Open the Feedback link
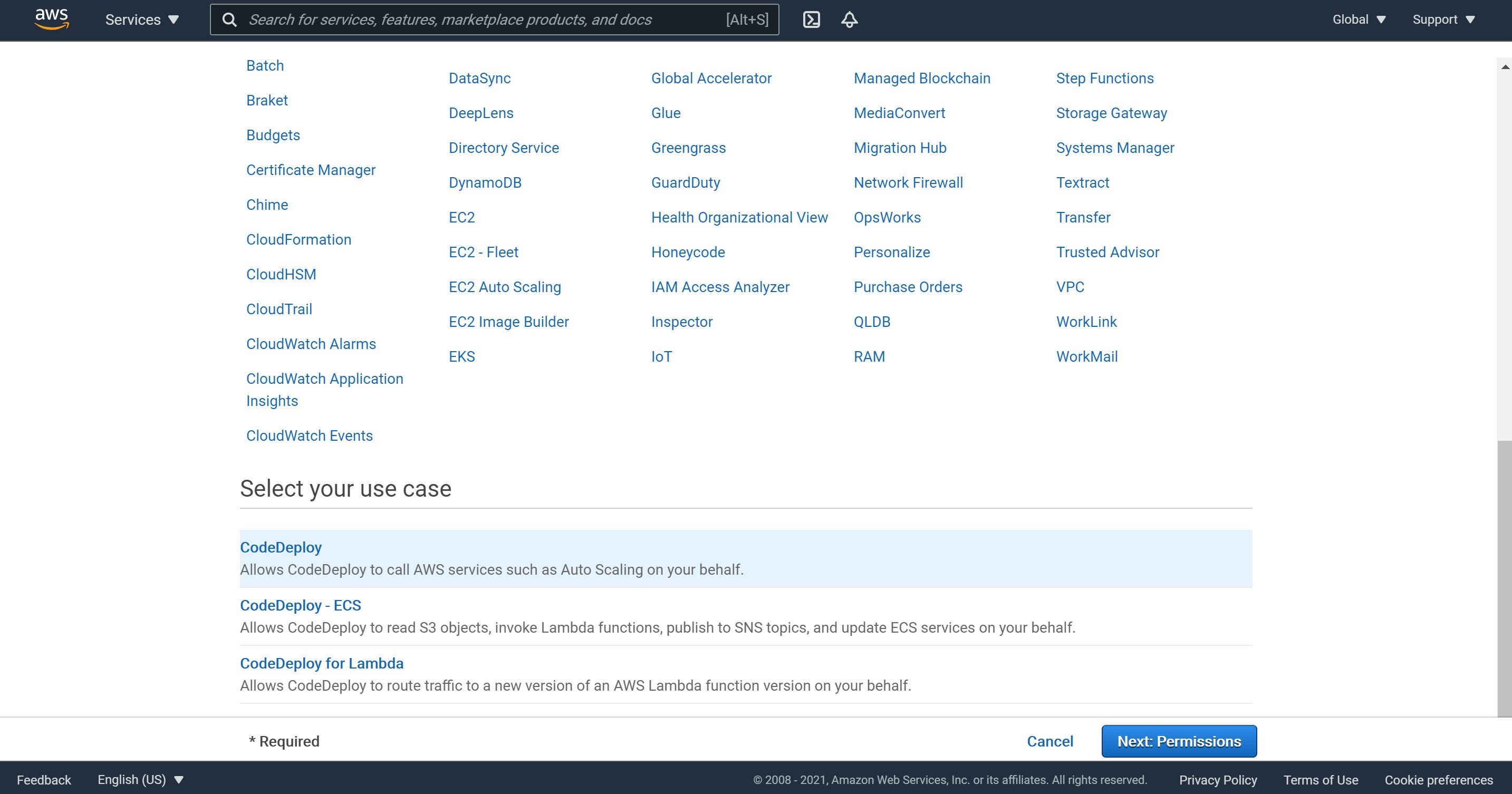The image size is (1512, 794). (x=44, y=779)
